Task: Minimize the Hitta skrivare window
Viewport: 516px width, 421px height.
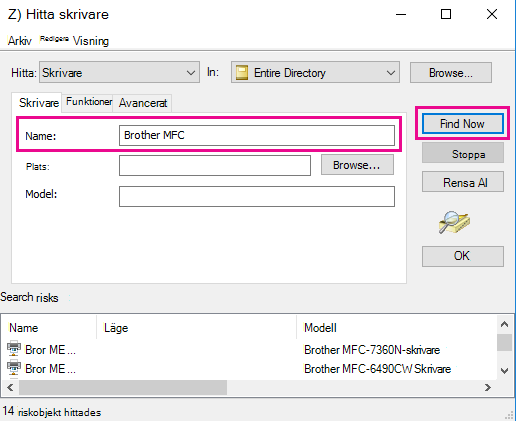Action: coord(401,14)
